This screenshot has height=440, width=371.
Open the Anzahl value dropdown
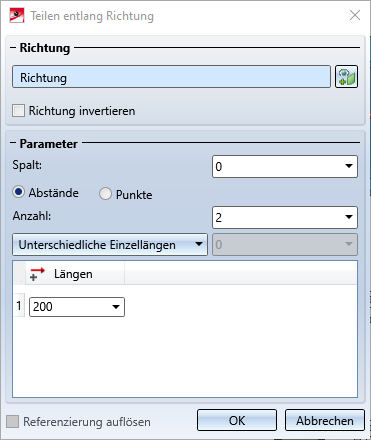349,217
